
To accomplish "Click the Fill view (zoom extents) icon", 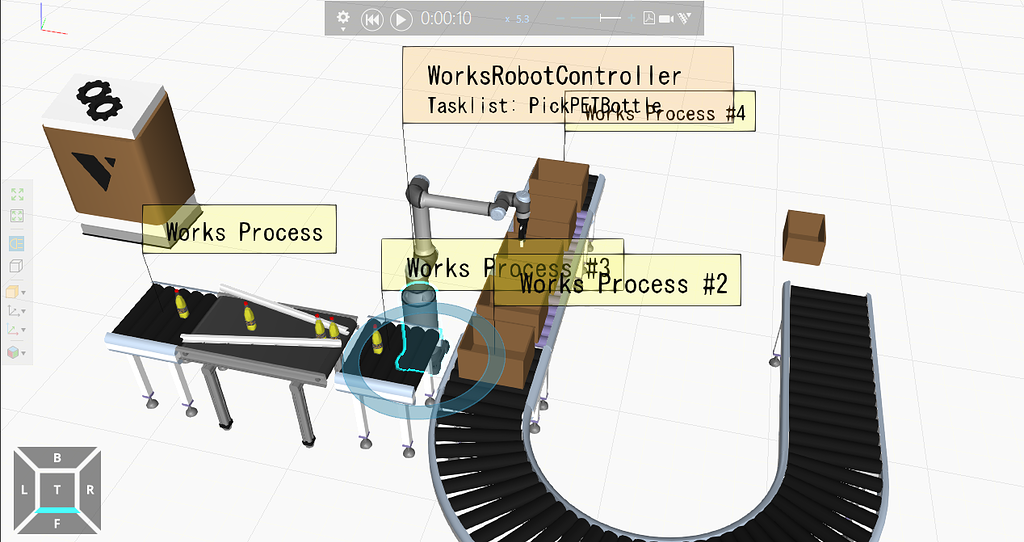I will (x=17, y=194).
